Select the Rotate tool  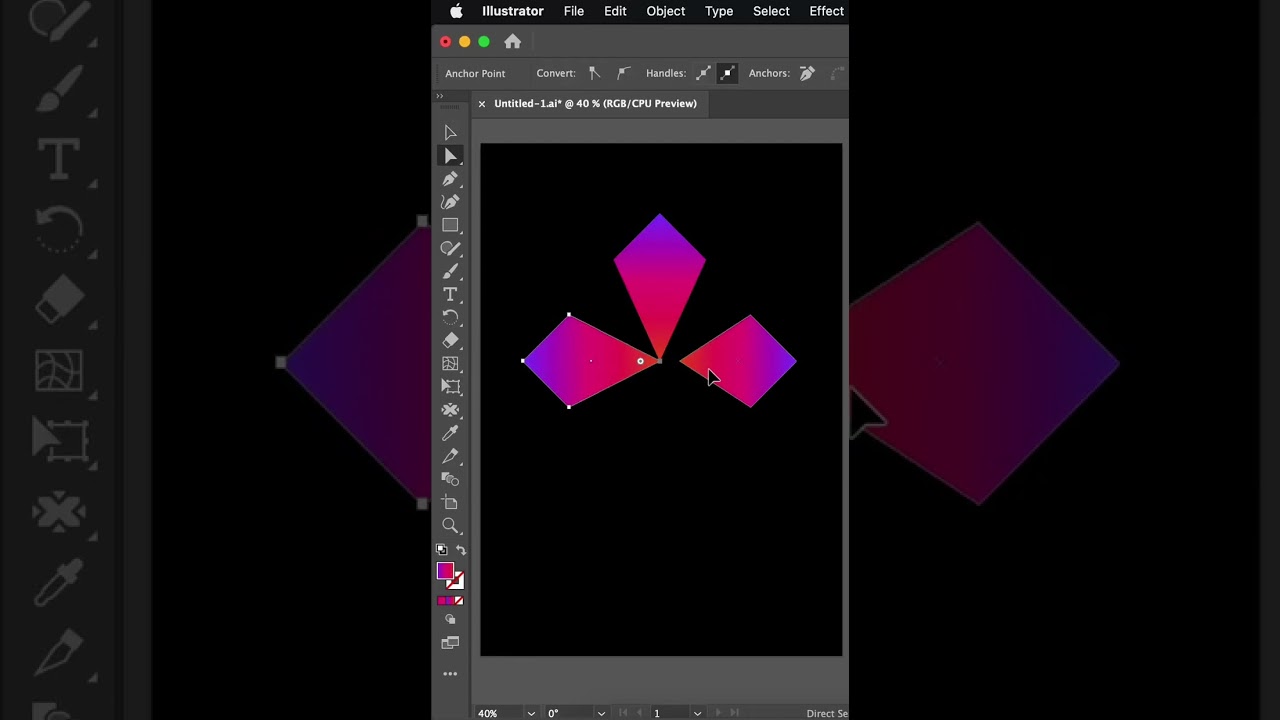click(450, 317)
